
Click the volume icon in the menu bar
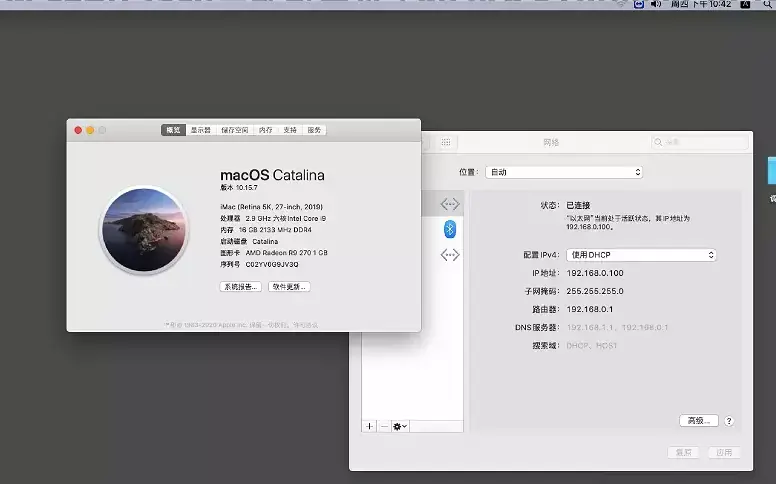coord(656,4)
